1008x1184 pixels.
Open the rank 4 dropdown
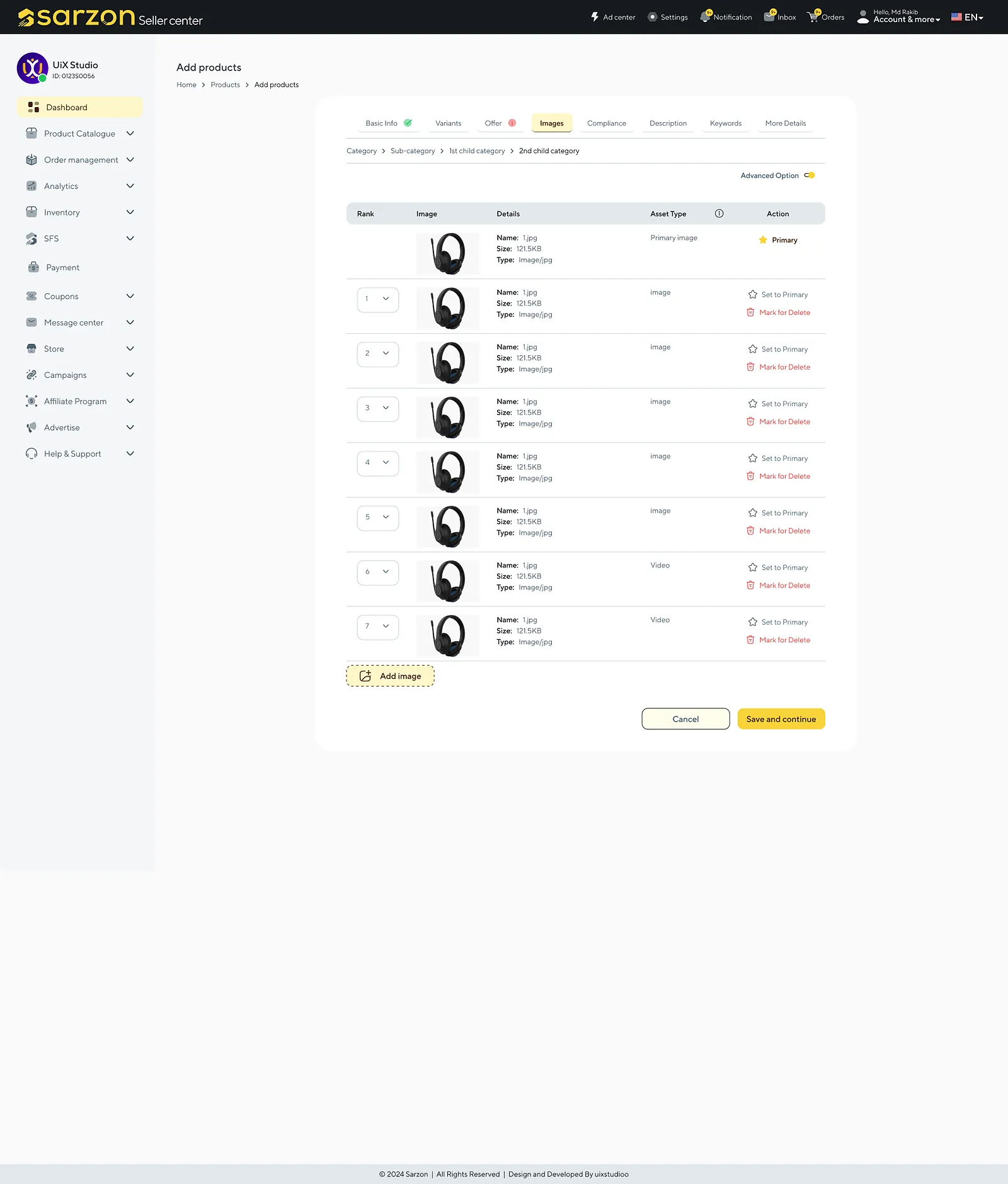click(378, 463)
